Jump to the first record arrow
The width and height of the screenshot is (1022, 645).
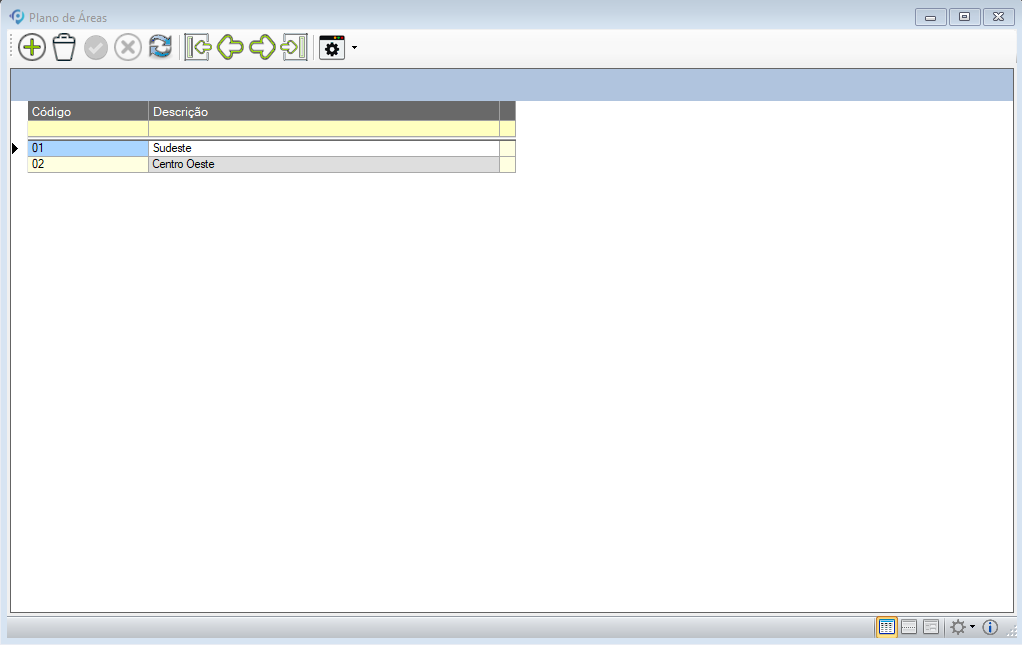coord(198,47)
